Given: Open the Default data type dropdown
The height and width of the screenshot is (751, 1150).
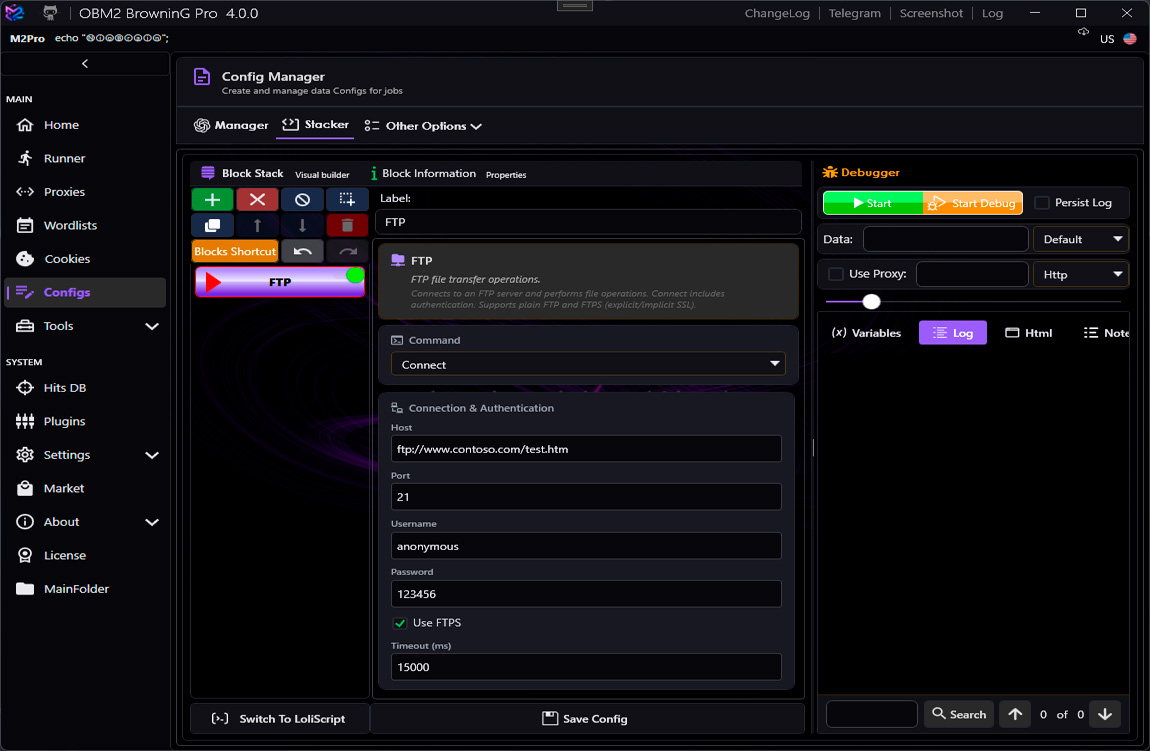Looking at the screenshot, I should (x=1080, y=239).
